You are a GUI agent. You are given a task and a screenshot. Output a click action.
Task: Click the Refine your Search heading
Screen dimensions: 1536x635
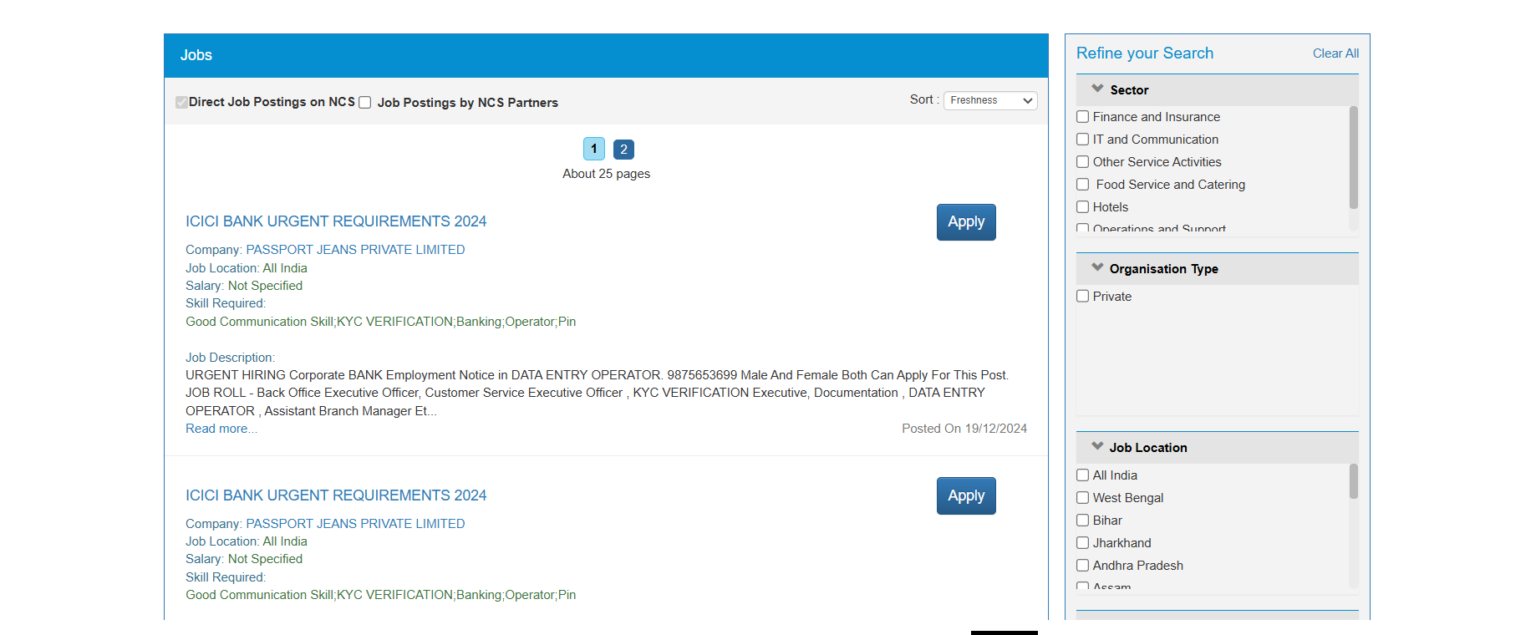tap(1145, 53)
